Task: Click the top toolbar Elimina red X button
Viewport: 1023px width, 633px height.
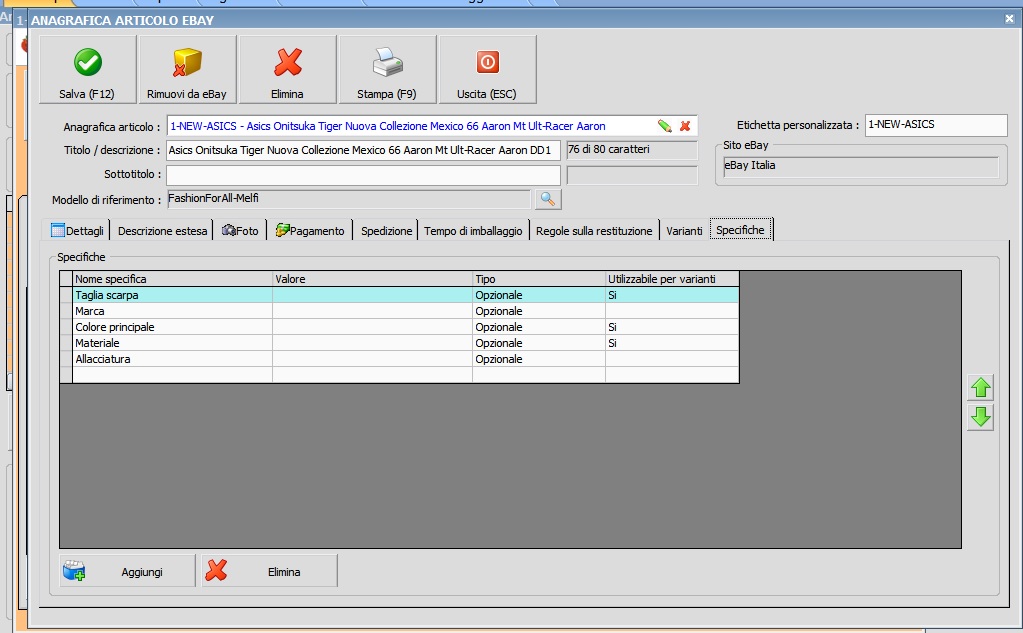Action: point(288,69)
